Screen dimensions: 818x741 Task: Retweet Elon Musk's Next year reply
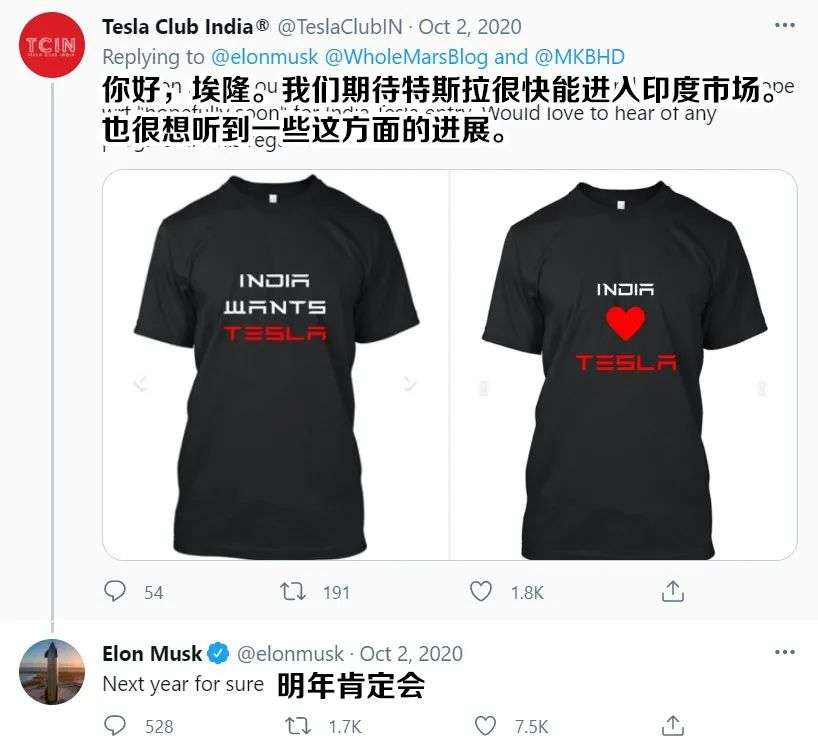(298, 726)
